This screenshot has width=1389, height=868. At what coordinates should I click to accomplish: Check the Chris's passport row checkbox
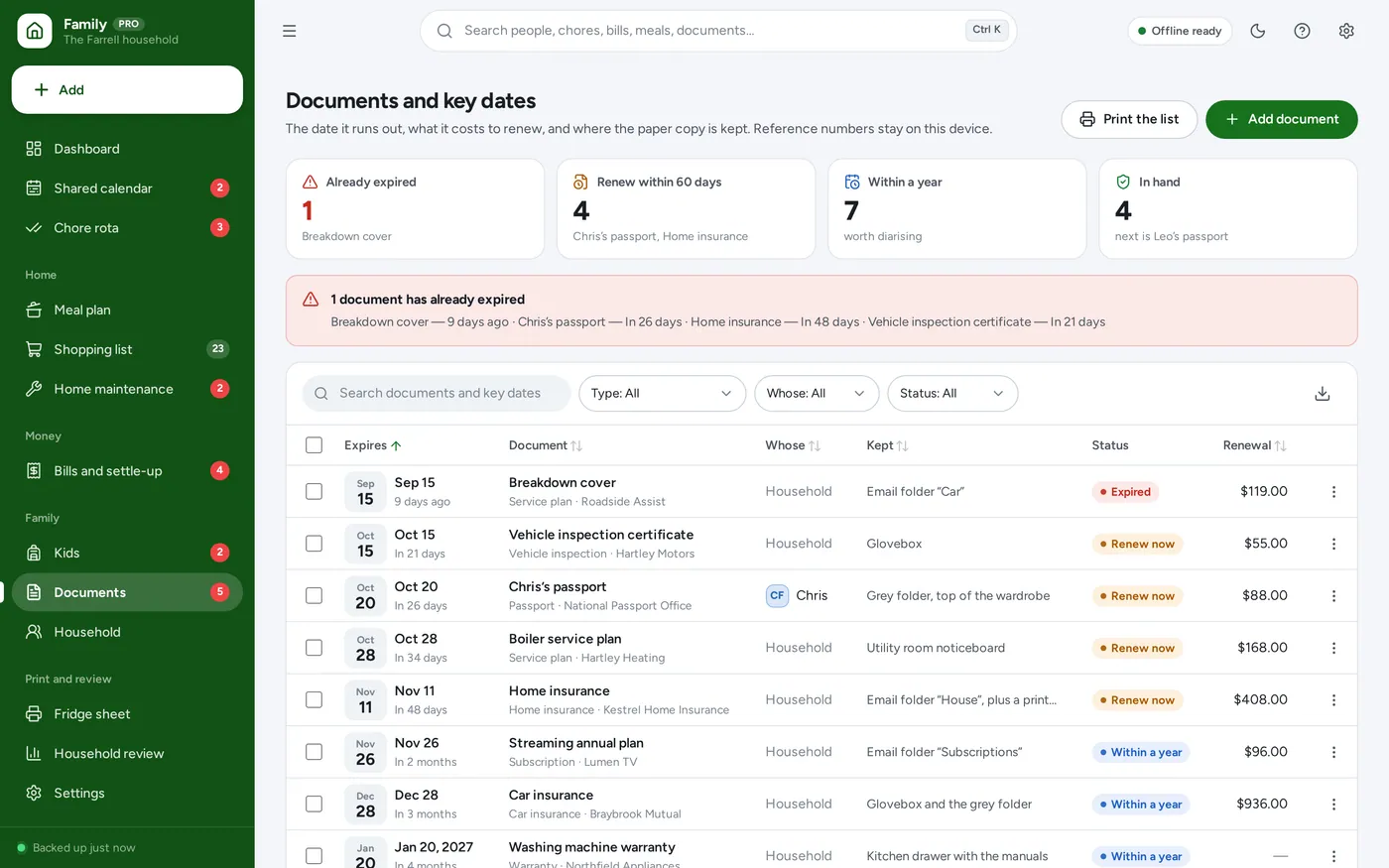(x=315, y=596)
